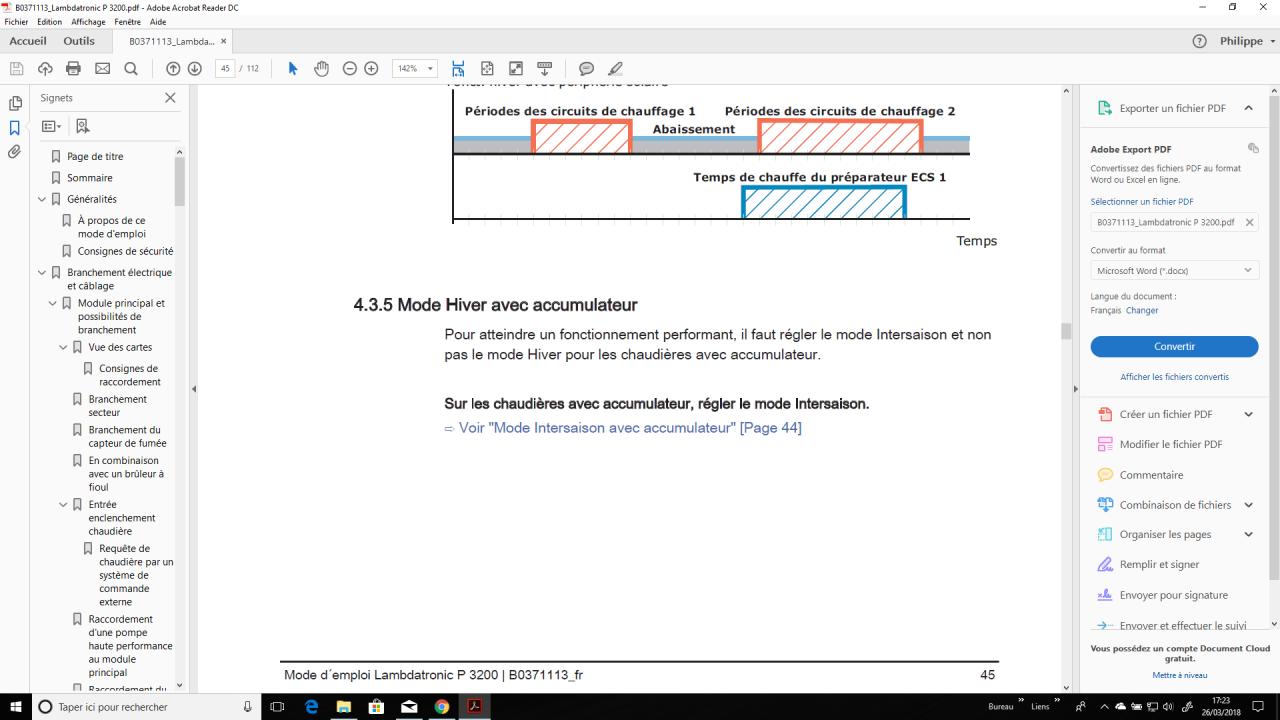The width and height of the screenshot is (1280, 720).
Task: Open bookmark options menu icon
Action: point(51,126)
